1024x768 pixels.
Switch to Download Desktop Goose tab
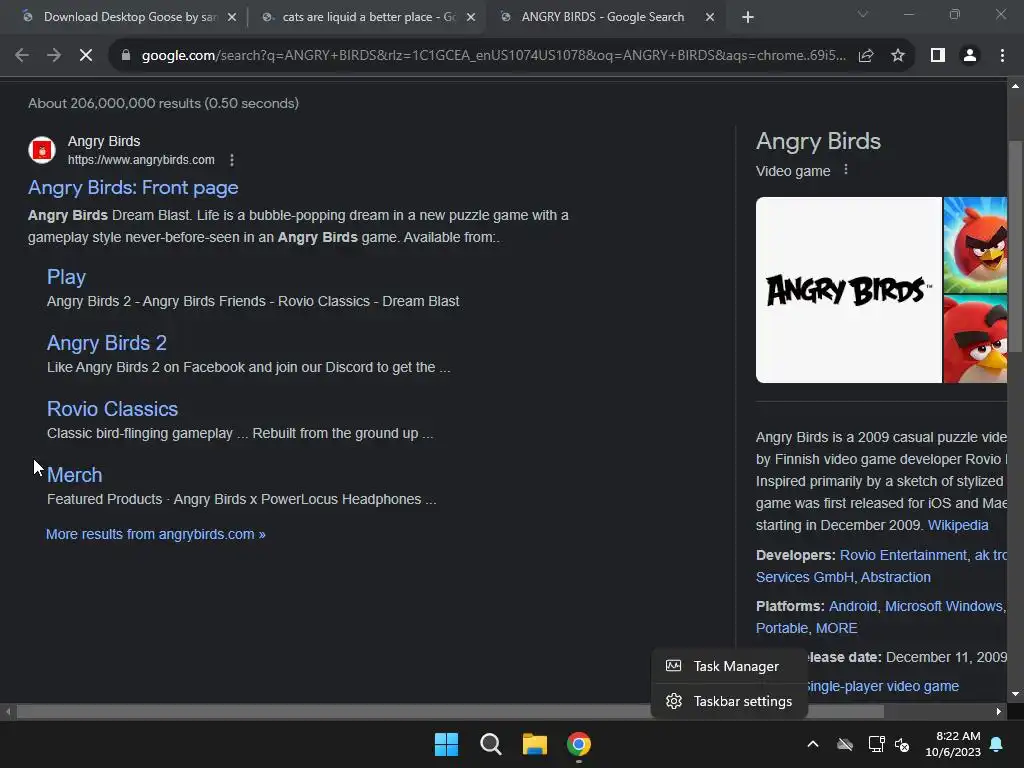point(129,17)
